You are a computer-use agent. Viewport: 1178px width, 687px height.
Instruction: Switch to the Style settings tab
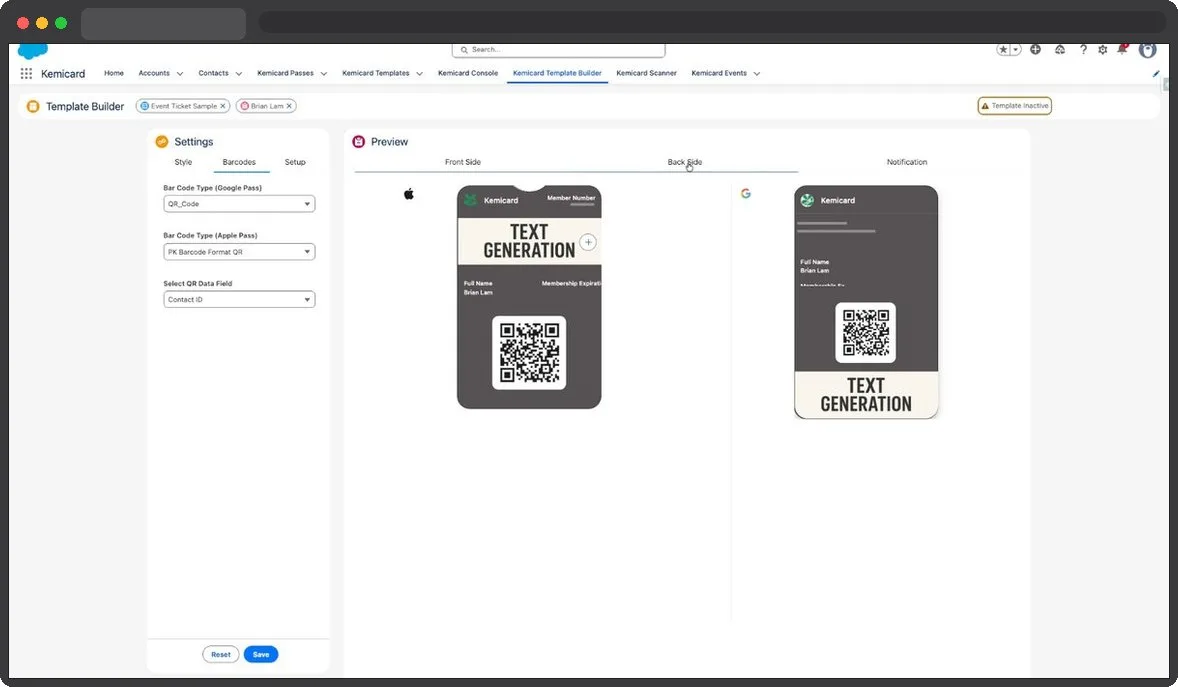coord(183,162)
